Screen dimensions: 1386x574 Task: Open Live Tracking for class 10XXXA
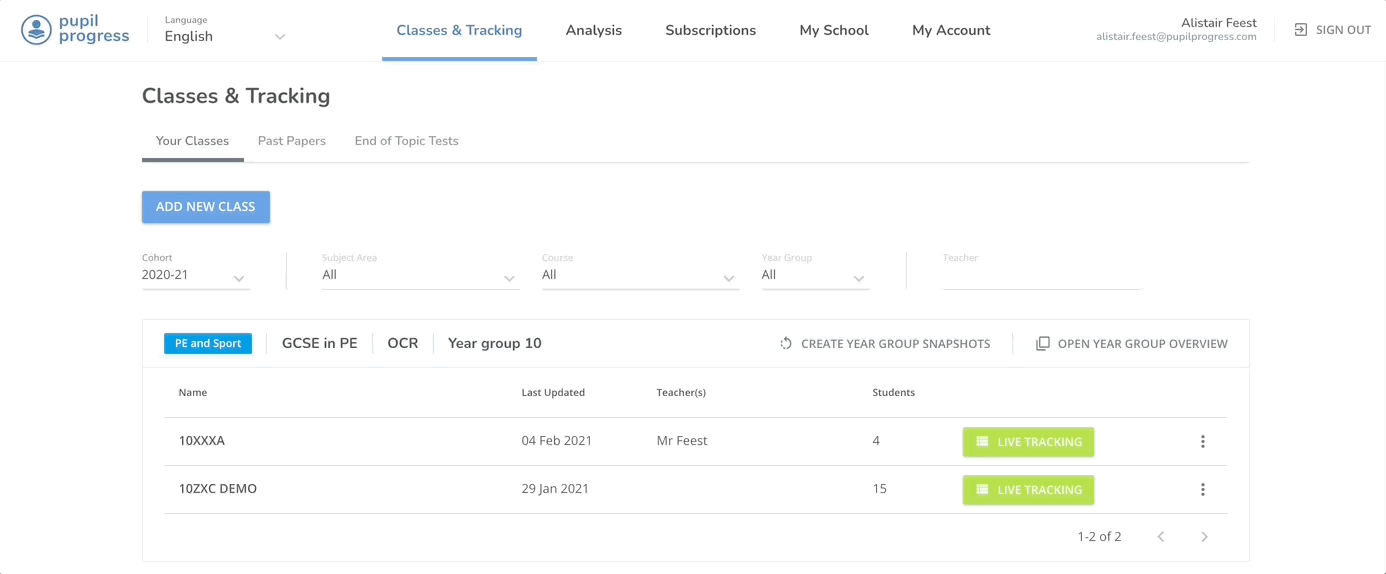[x=1028, y=442]
